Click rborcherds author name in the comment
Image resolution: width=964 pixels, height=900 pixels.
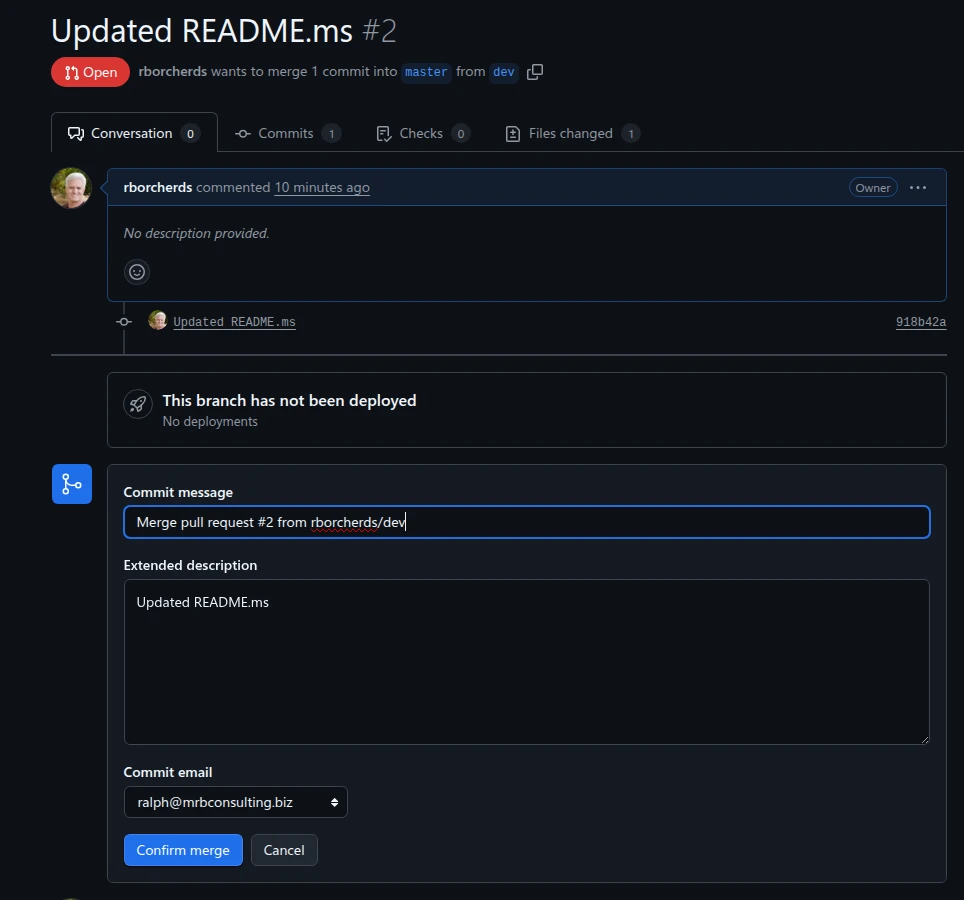coord(158,188)
